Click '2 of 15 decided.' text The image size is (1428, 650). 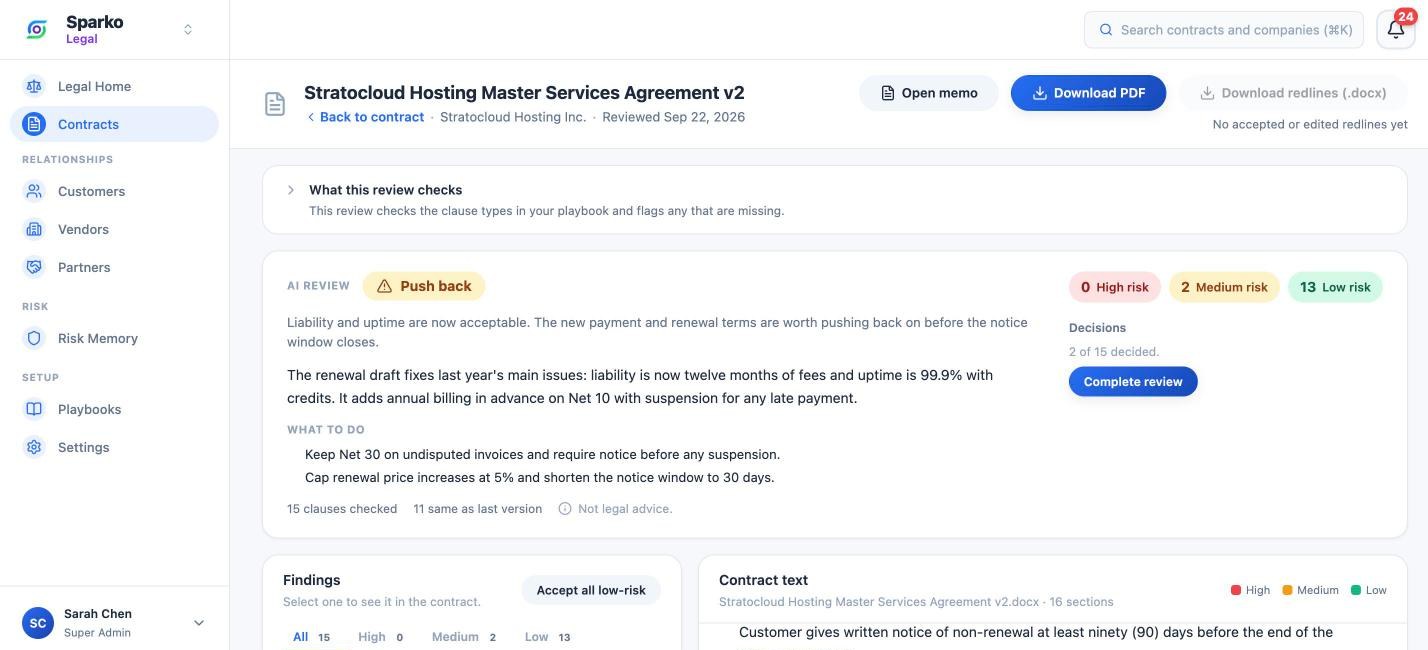coord(1114,352)
